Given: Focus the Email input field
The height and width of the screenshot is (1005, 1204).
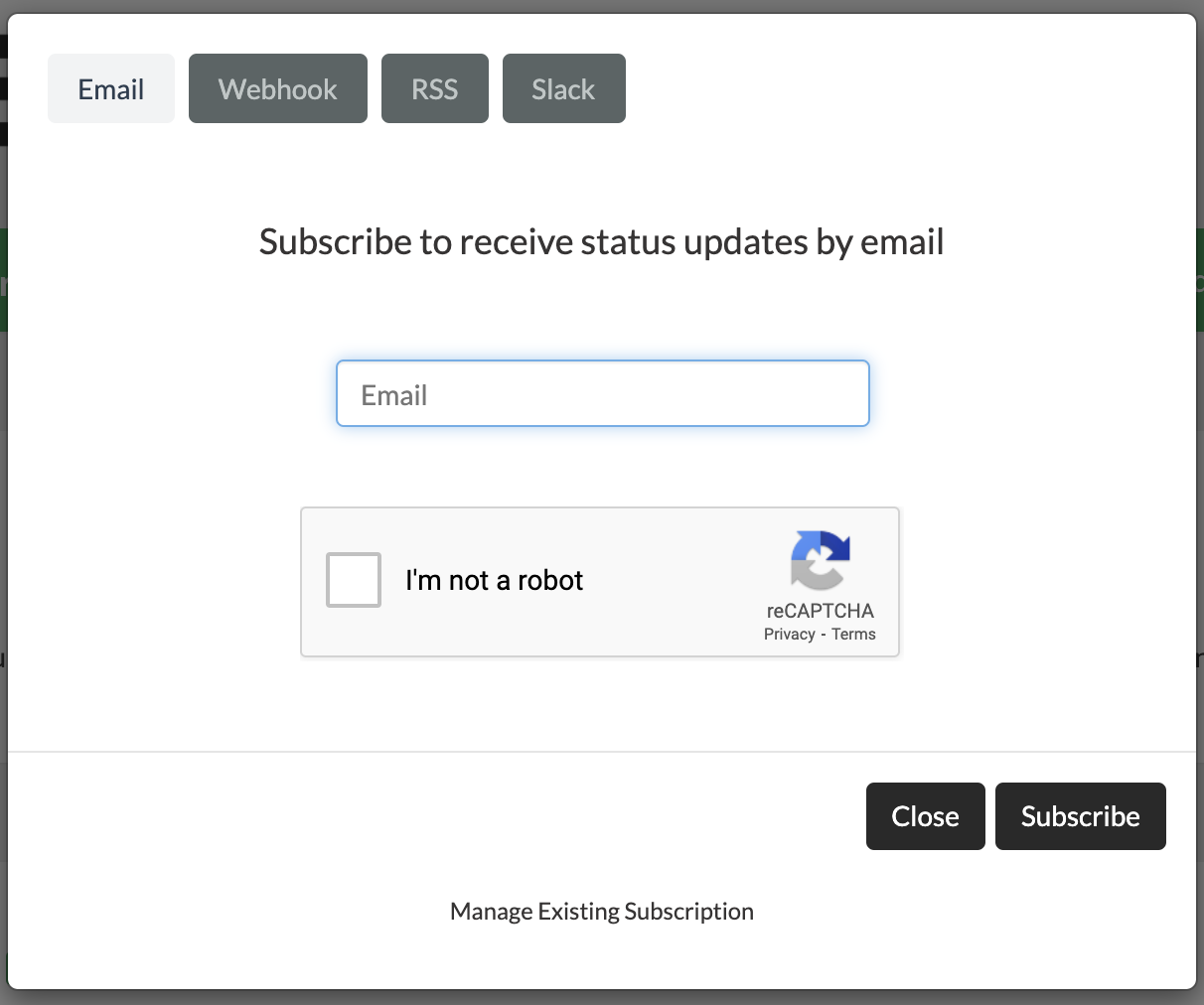Looking at the screenshot, I should point(603,393).
